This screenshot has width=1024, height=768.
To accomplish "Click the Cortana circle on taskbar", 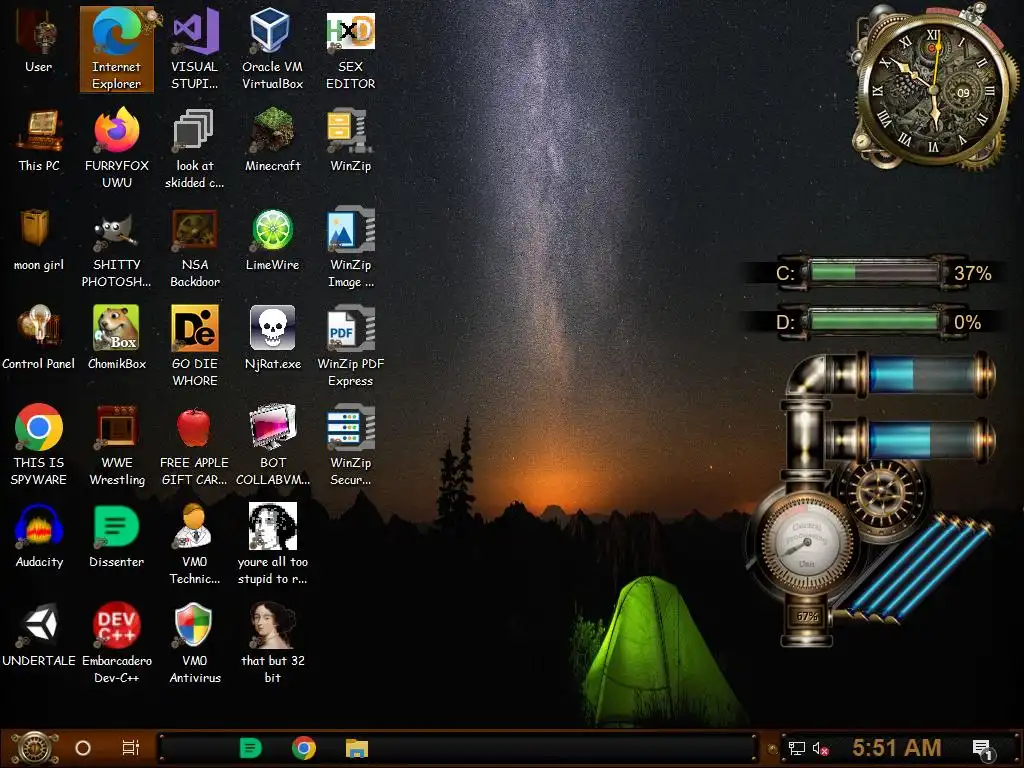I will click(x=83, y=748).
